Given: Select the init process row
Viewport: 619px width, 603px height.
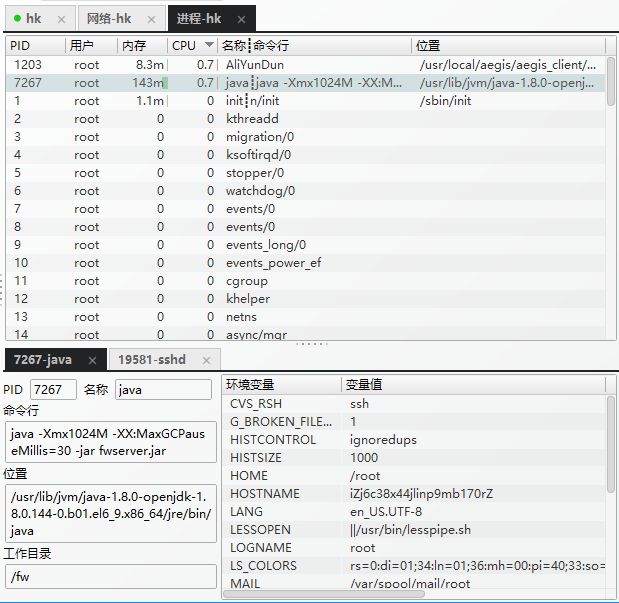Looking at the screenshot, I should pyautogui.click(x=305, y=101).
